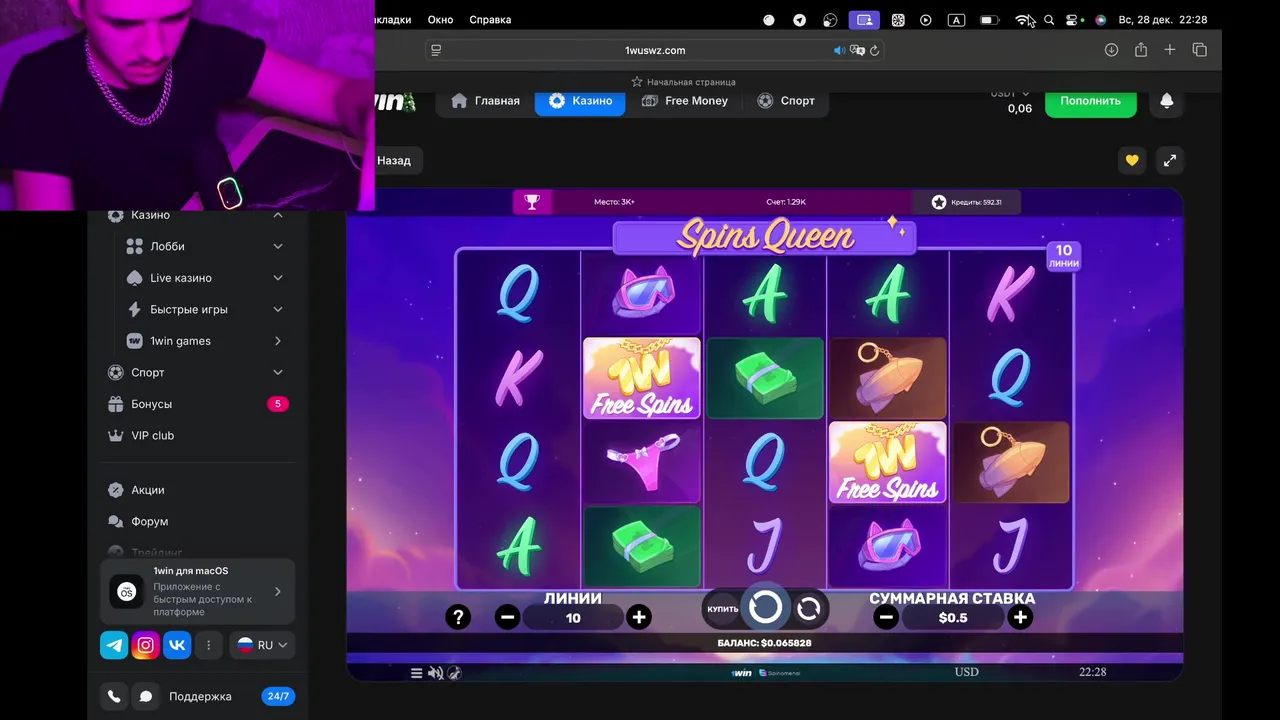Click the 10 линии paylines badge
The height and width of the screenshot is (720, 1280).
pyautogui.click(x=1063, y=256)
